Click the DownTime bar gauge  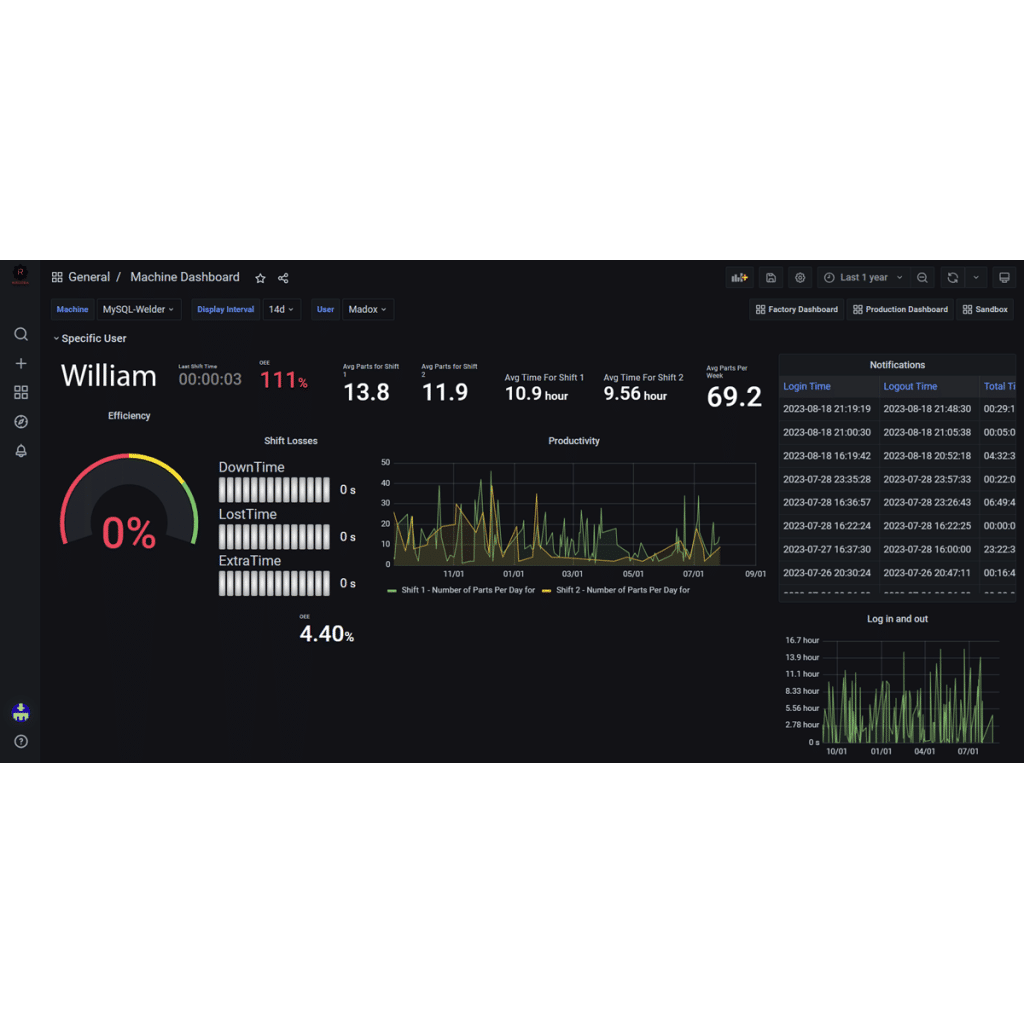pos(274,490)
